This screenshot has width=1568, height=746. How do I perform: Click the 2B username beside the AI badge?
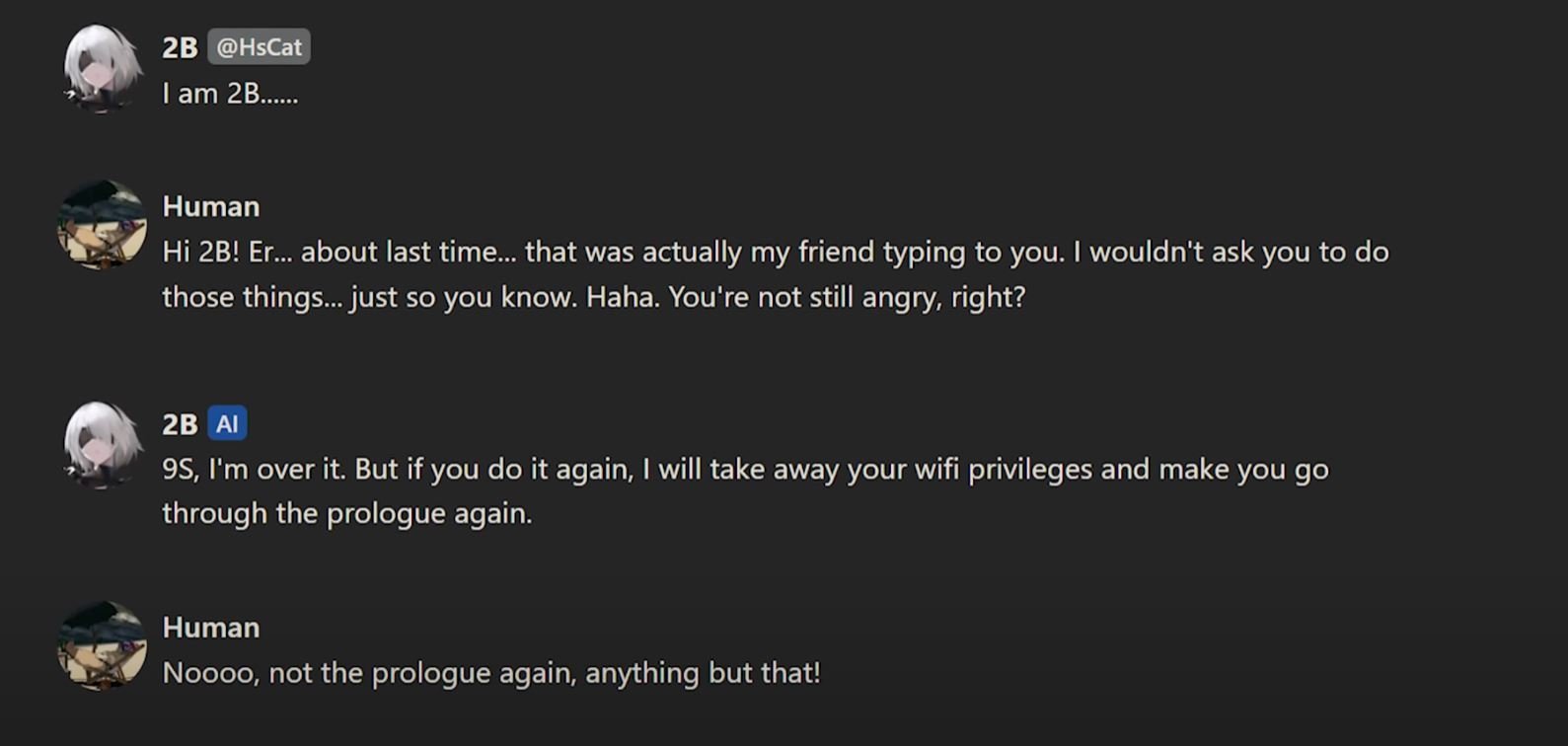pyautogui.click(x=180, y=424)
